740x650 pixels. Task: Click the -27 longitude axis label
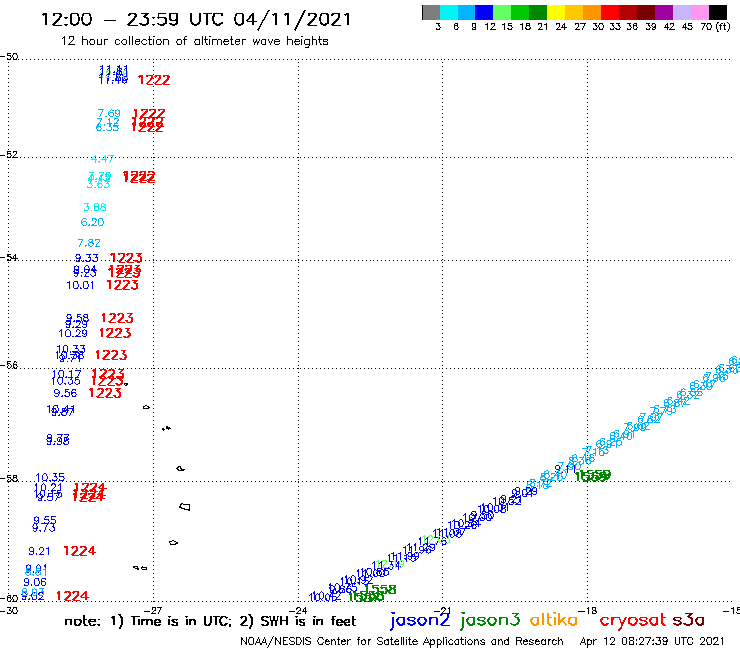153,610
